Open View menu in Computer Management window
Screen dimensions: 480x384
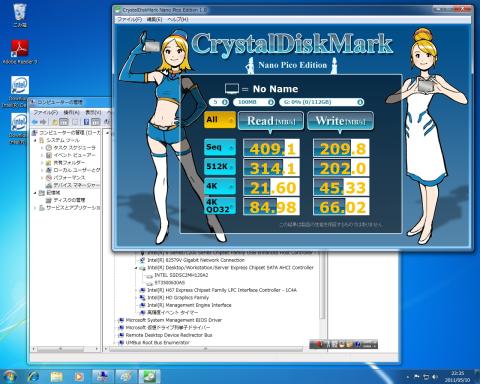(93, 112)
